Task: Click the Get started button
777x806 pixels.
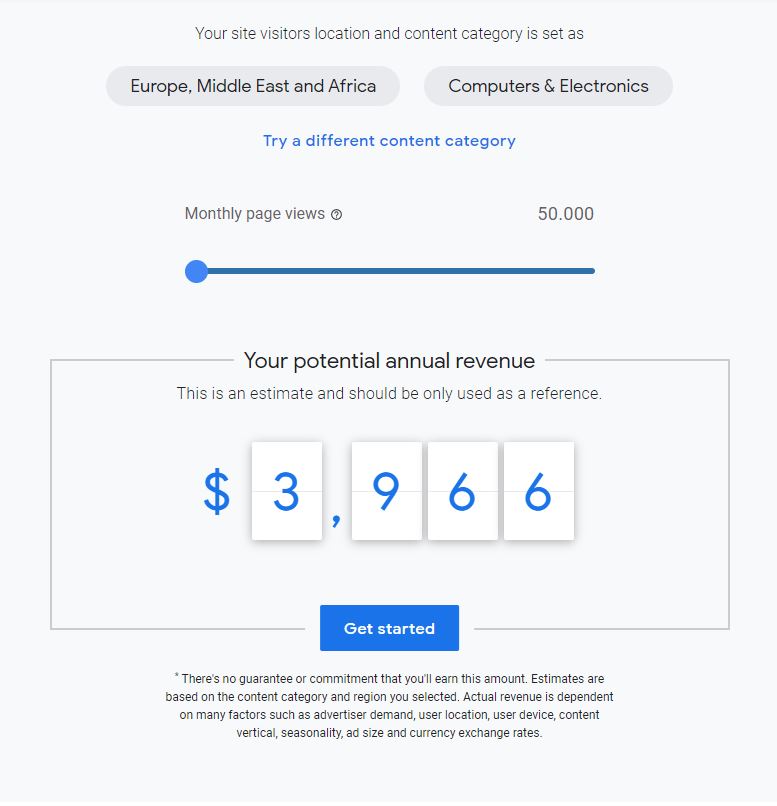Action: (x=389, y=628)
